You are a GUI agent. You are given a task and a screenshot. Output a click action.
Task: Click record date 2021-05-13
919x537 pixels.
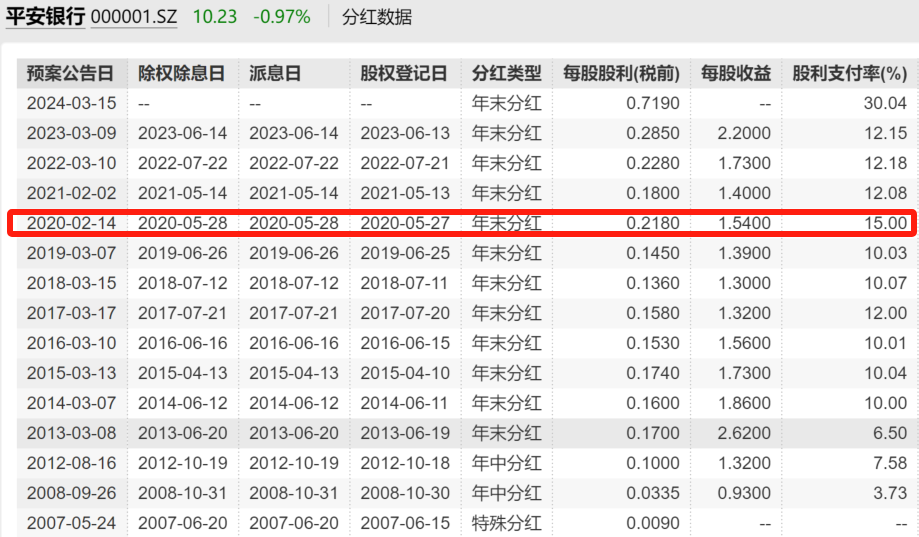405,193
